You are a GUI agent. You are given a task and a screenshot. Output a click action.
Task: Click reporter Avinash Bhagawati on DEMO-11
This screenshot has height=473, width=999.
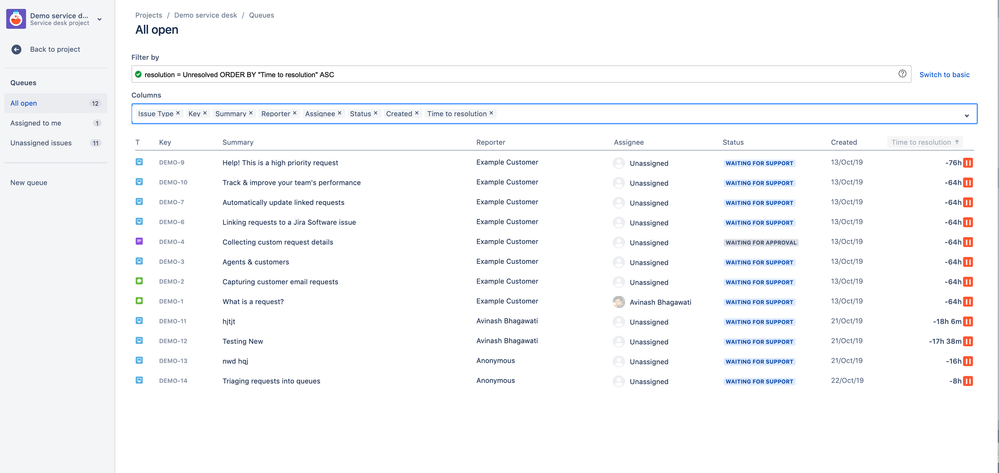pyautogui.click(x=507, y=321)
